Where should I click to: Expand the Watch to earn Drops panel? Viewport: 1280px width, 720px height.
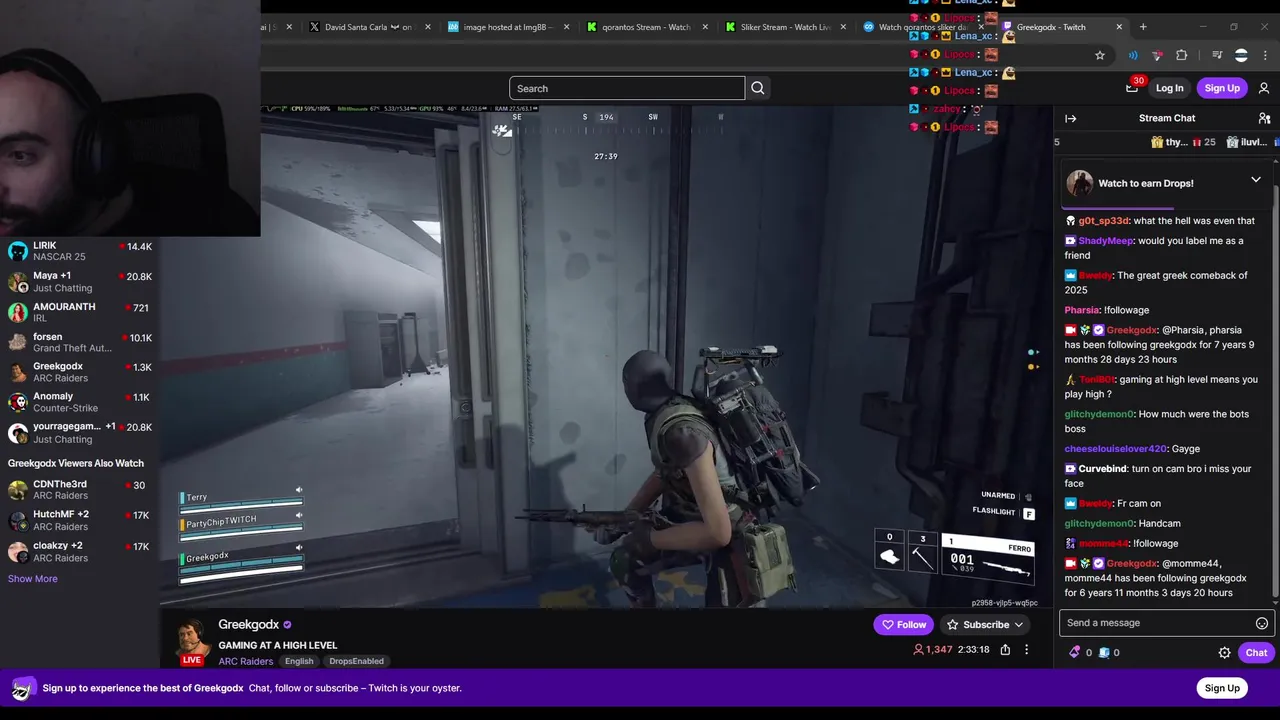(1256, 180)
